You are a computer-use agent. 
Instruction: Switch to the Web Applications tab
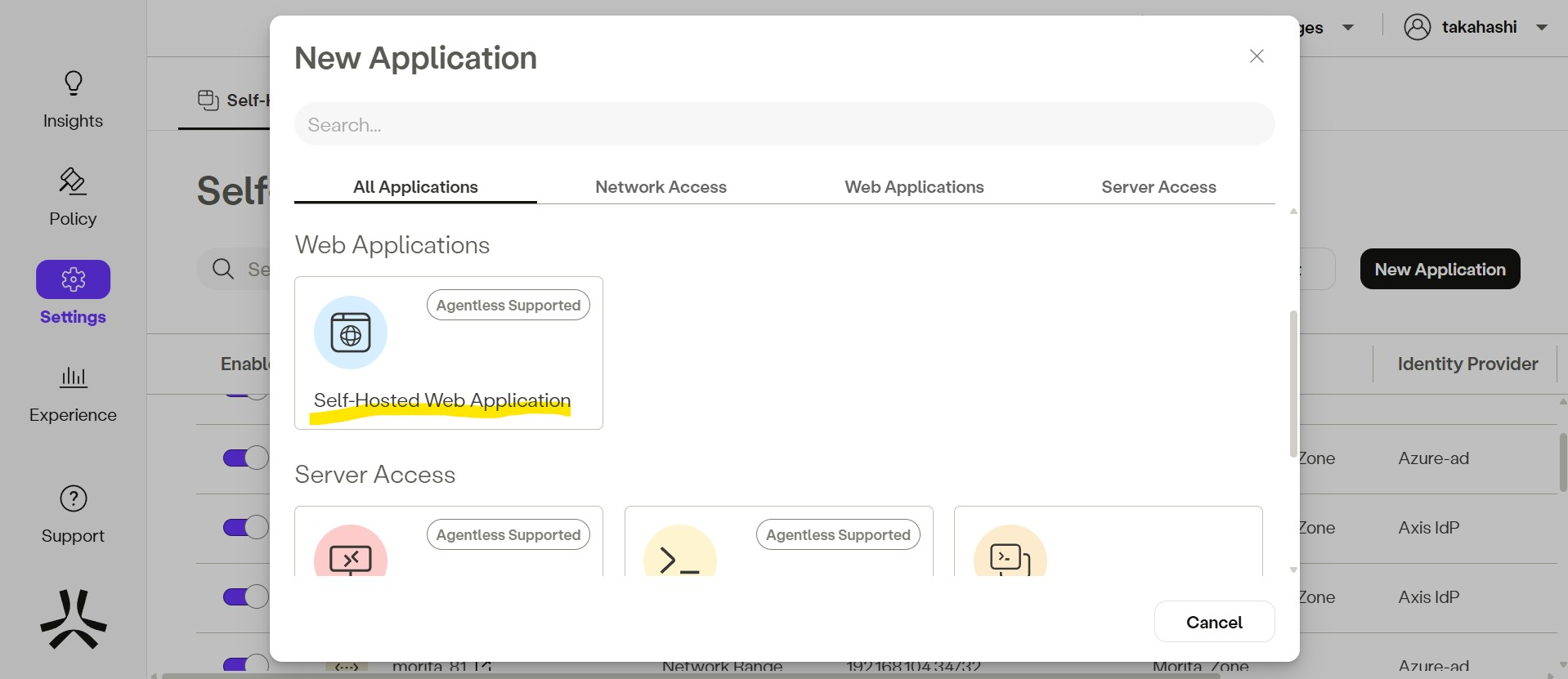914,187
